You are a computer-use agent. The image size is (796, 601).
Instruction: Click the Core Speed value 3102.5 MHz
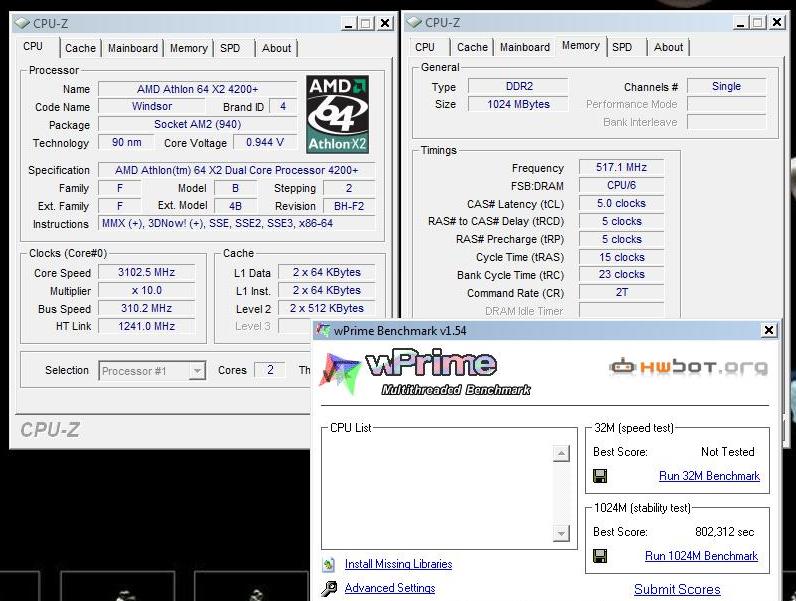click(x=146, y=273)
